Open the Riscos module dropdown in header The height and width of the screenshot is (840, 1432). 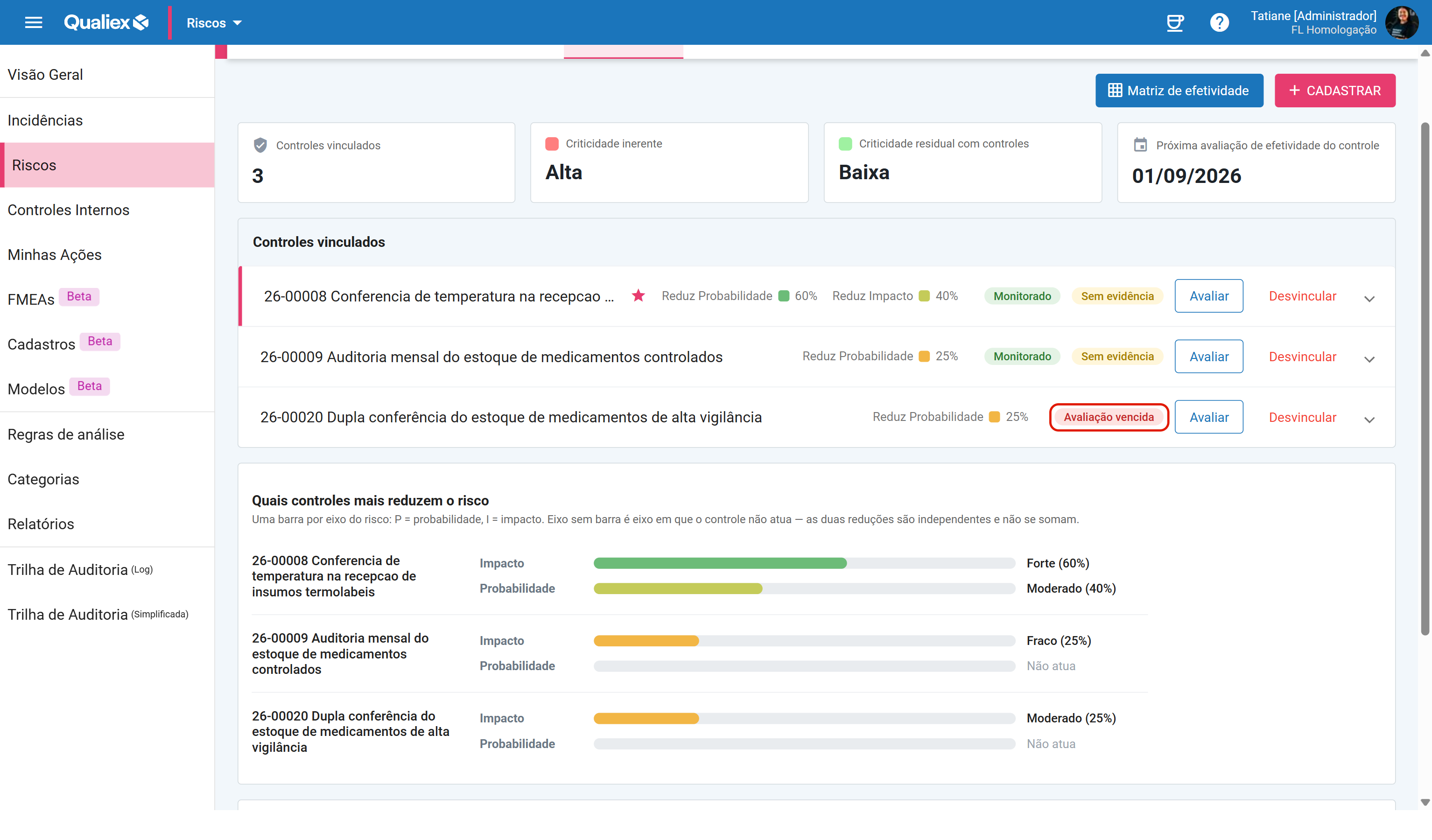click(x=214, y=23)
